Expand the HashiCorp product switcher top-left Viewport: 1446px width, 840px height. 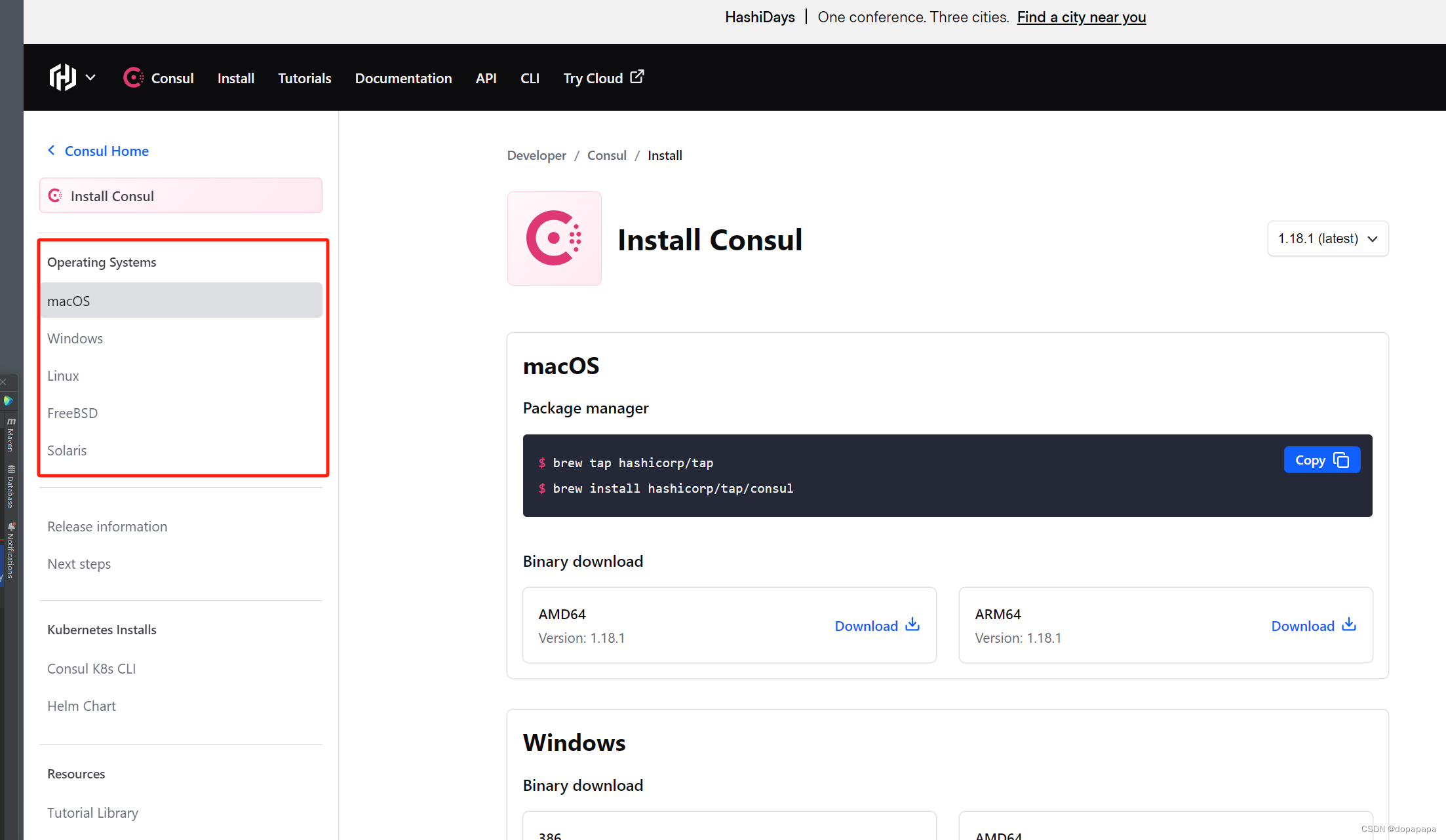[x=70, y=77]
